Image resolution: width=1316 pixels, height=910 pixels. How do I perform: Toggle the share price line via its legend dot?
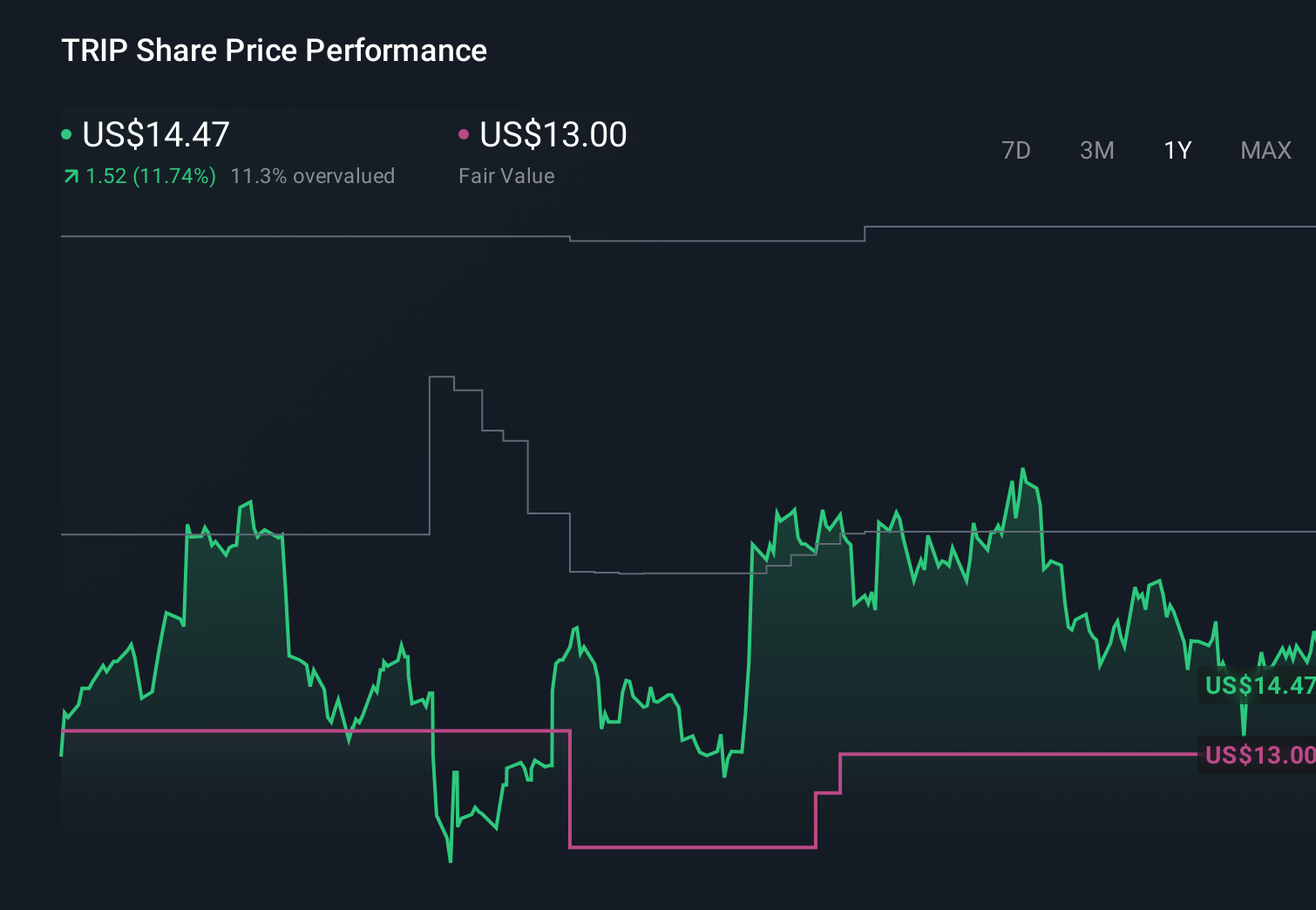point(67,133)
